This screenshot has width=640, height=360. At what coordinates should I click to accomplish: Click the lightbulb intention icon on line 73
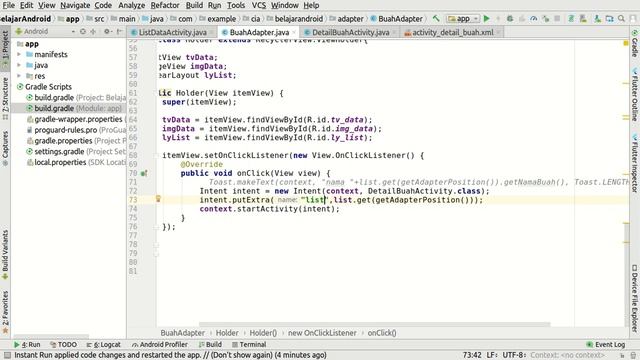click(x=158, y=199)
